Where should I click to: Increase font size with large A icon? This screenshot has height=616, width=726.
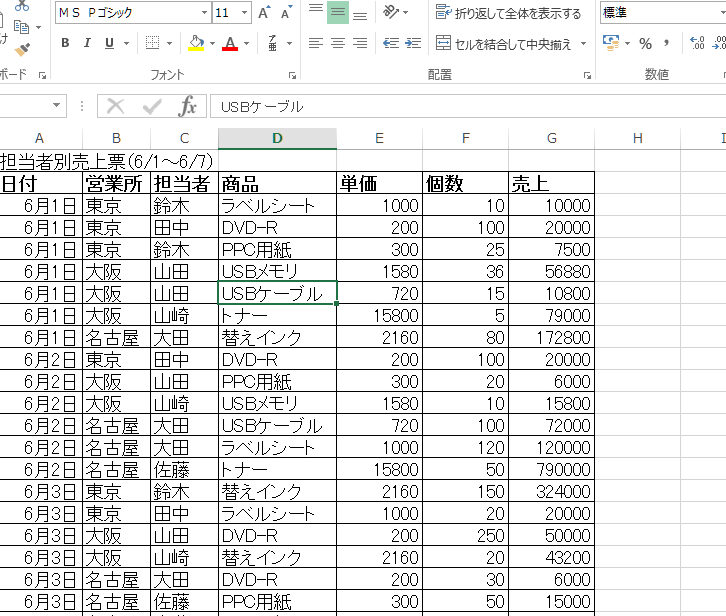264,13
